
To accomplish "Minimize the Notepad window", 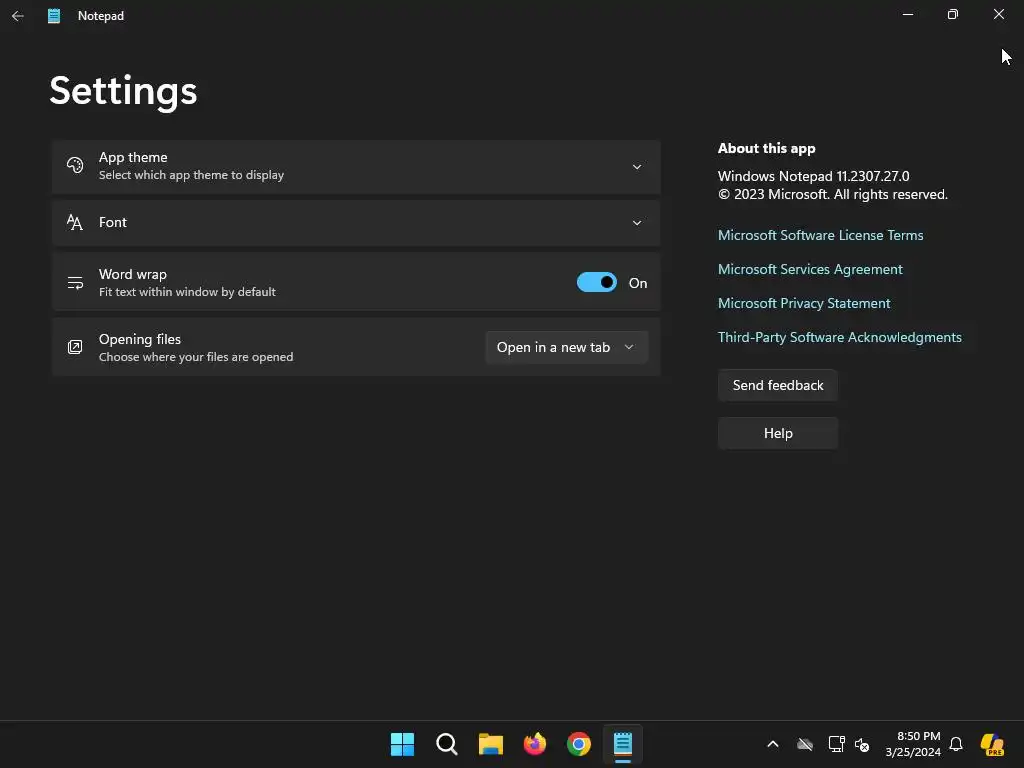I will tap(908, 14).
